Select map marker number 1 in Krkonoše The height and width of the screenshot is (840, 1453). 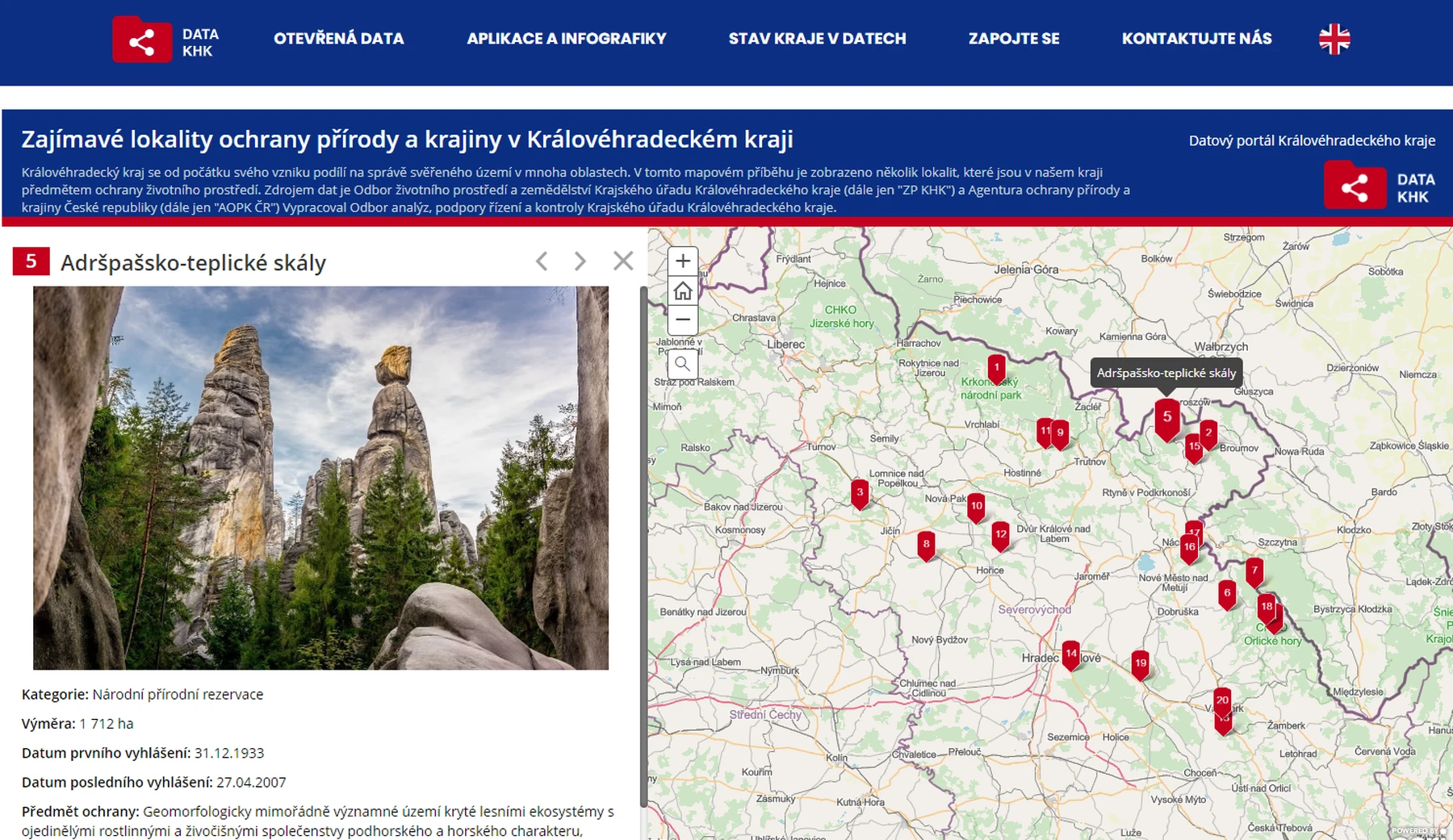(x=996, y=368)
